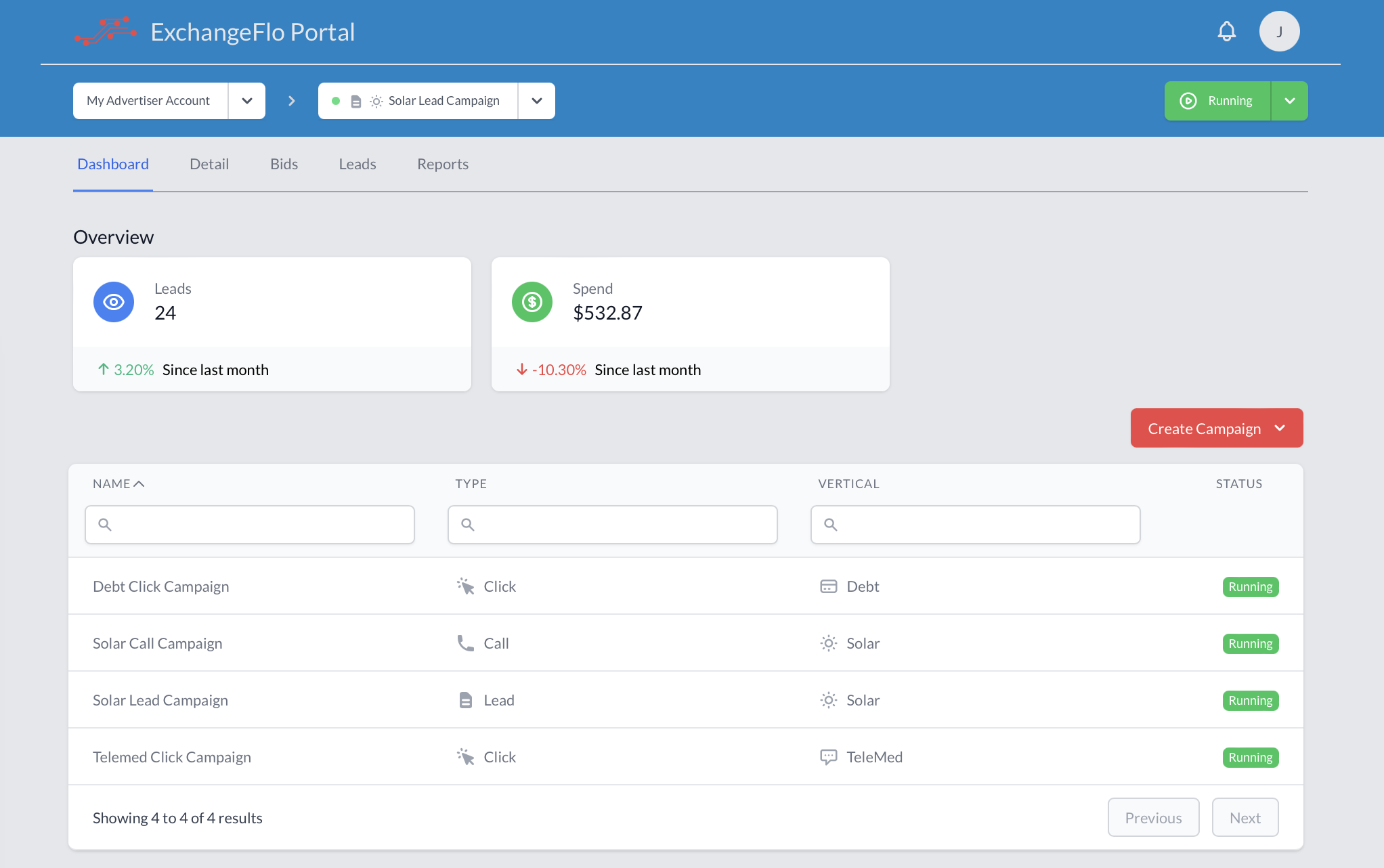Click the TeleMed vertical text
This screenshot has height=868, width=1384.
point(874,757)
